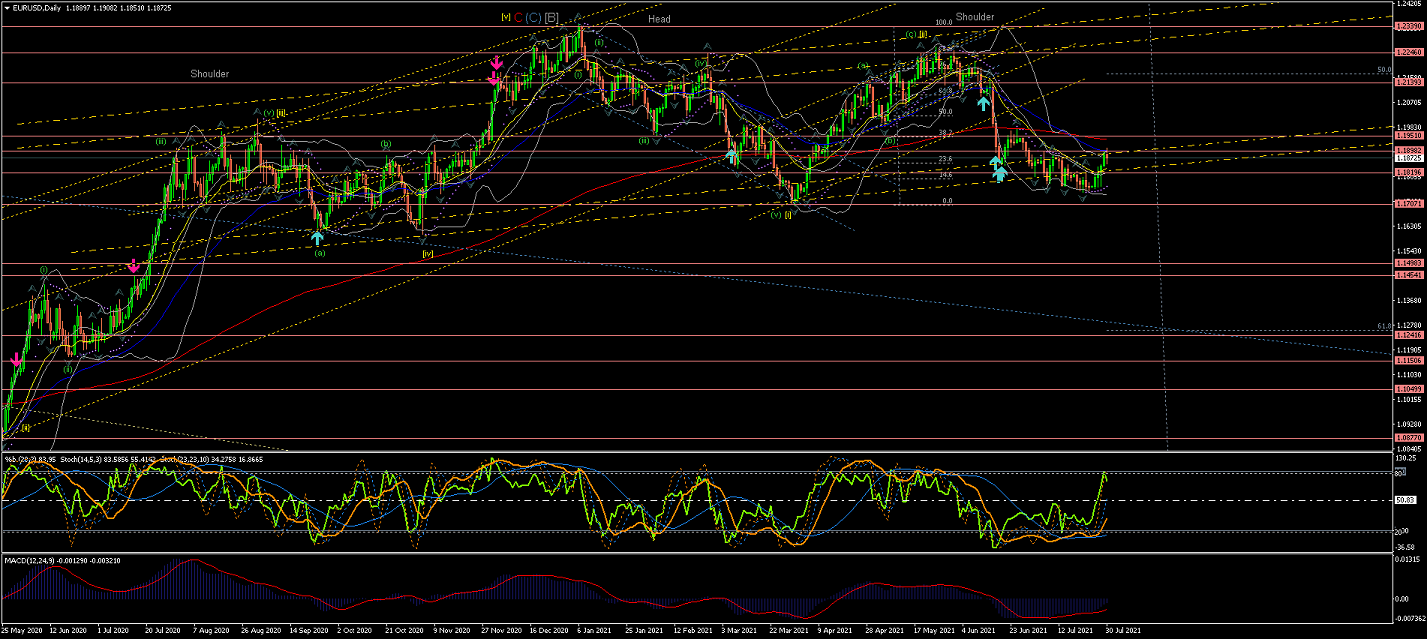This screenshot has height=639, width=1427.
Task: Click the pink down arrow at chart's far left
Action: click(16, 359)
